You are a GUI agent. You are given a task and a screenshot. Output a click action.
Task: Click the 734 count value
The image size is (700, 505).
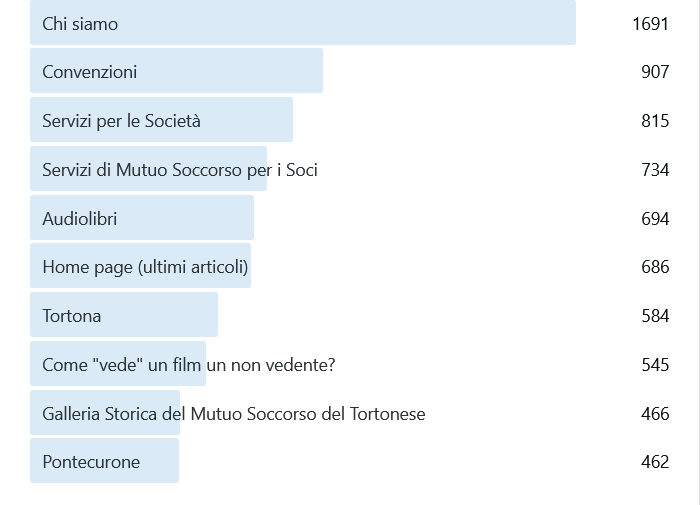click(655, 170)
